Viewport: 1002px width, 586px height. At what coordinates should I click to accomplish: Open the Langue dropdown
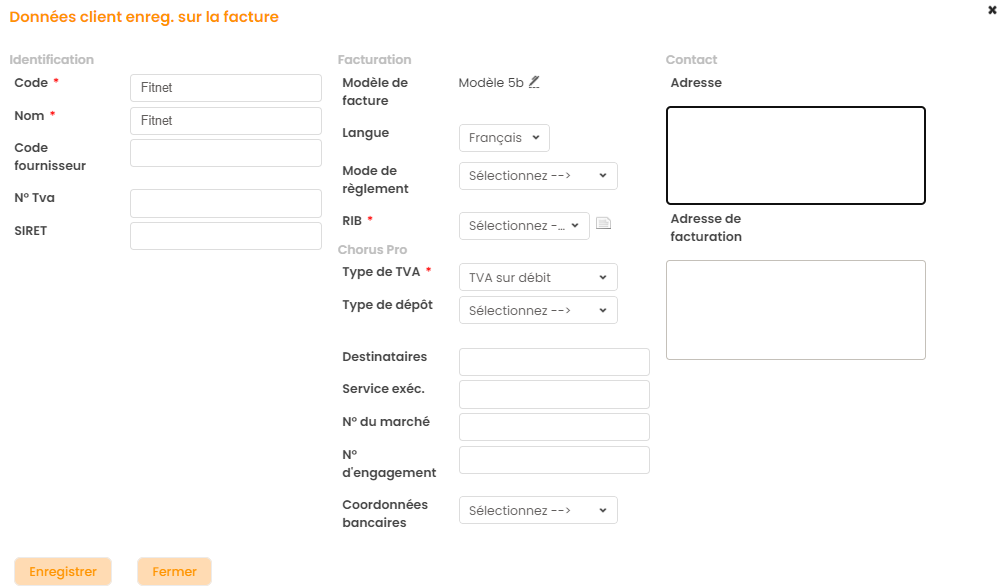[504, 138]
